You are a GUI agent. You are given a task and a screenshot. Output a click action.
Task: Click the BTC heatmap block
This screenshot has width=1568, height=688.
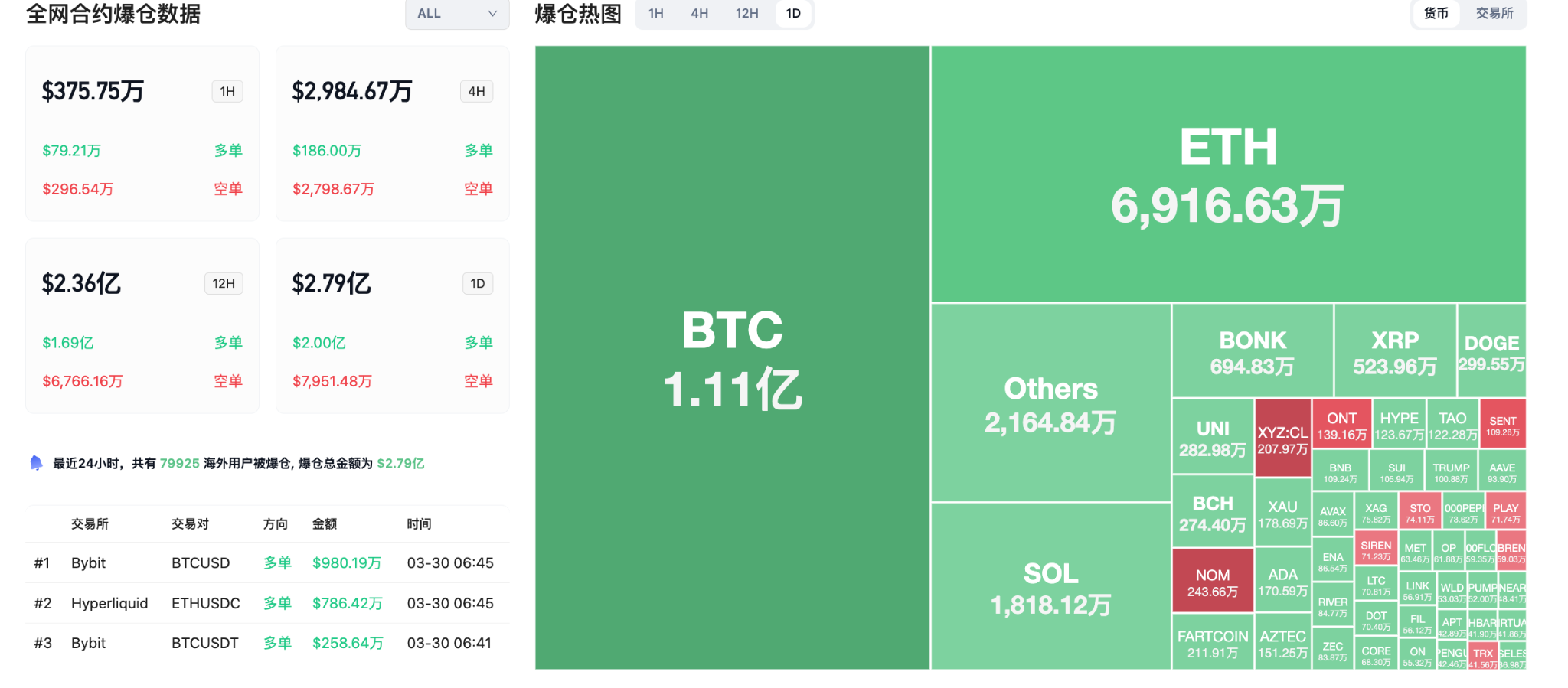coord(732,357)
